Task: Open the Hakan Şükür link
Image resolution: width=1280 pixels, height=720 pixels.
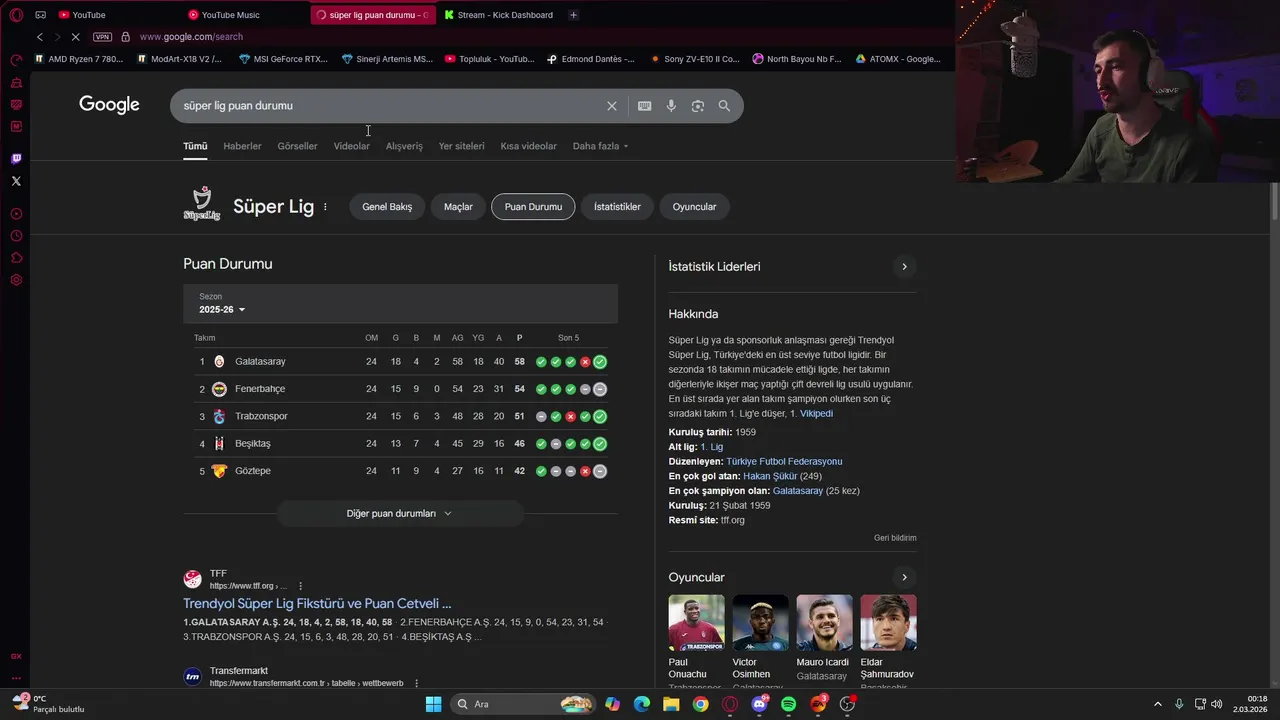Action: pos(770,477)
